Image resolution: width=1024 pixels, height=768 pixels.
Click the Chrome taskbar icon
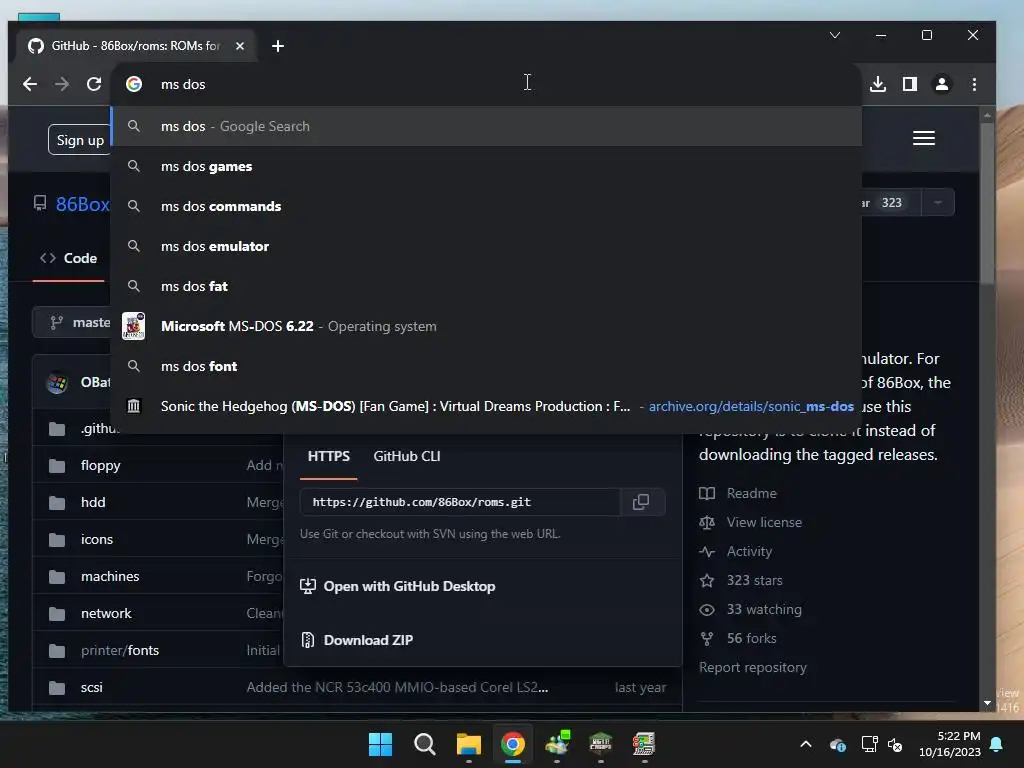(x=513, y=744)
